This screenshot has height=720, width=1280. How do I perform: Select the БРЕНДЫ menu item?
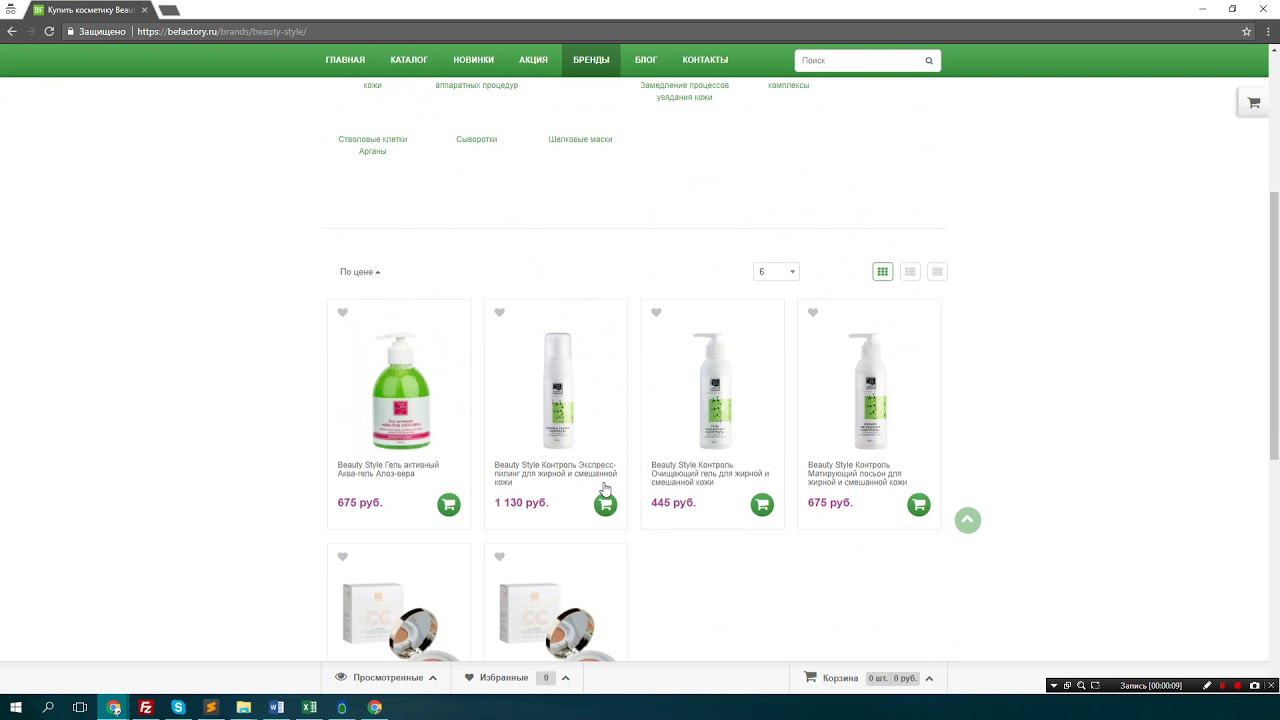(x=591, y=60)
